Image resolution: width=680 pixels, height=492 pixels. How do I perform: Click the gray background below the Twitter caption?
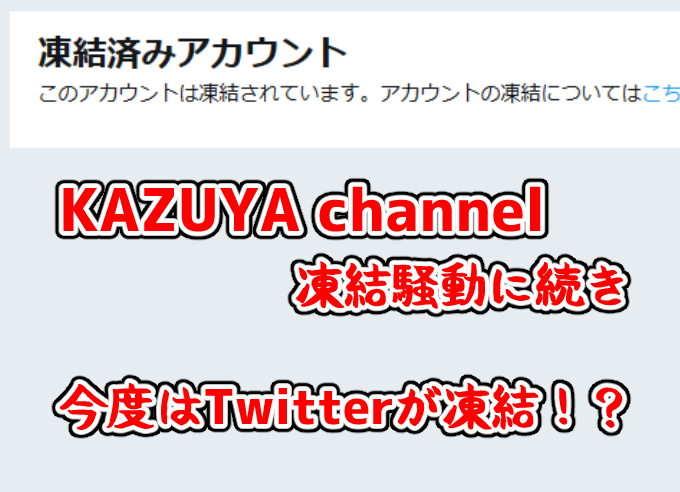click(x=340, y=466)
